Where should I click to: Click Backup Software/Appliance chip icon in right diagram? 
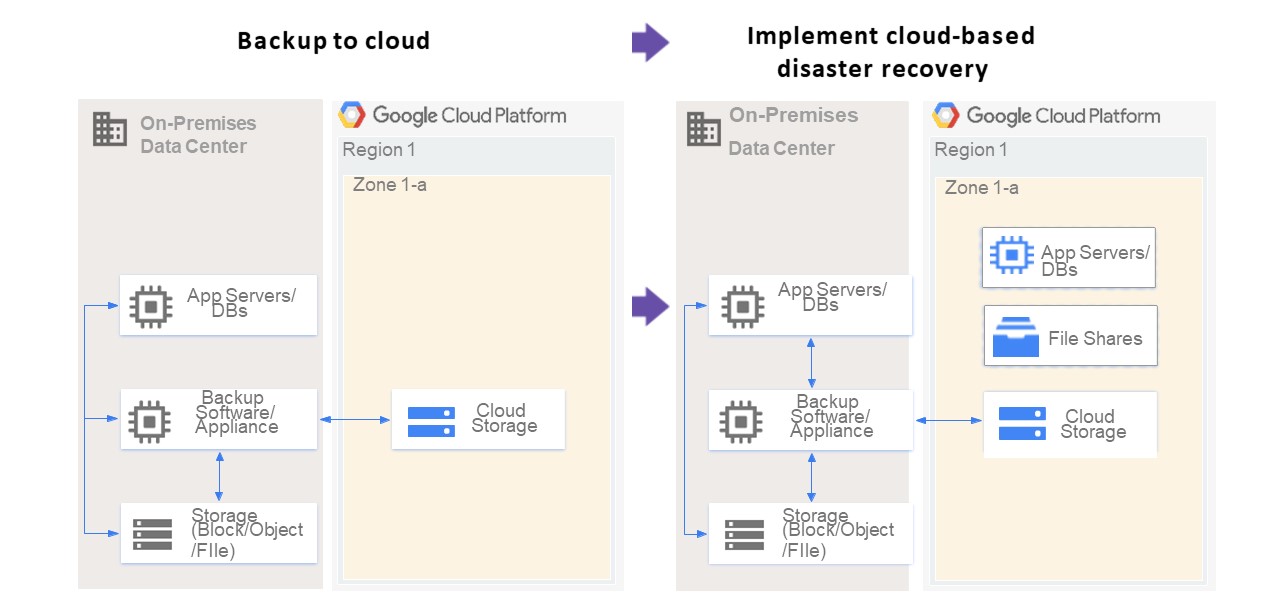click(741, 422)
